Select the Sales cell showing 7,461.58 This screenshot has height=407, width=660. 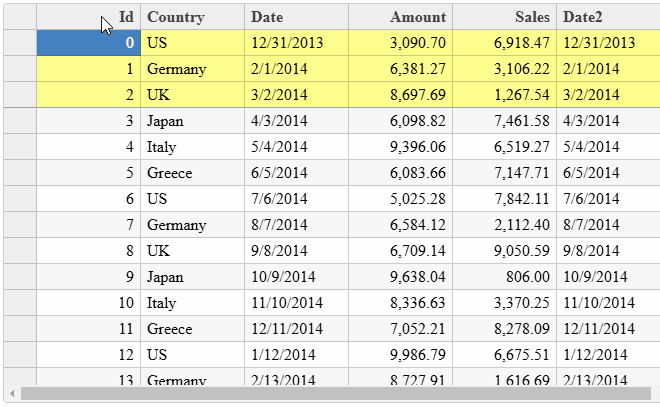click(x=504, y=121)
